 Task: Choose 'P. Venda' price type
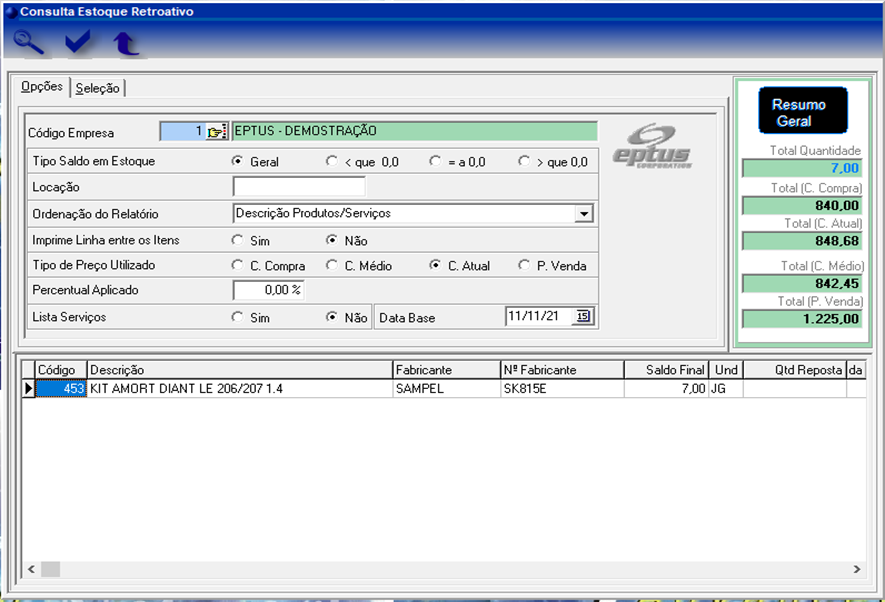pos(524,266)
